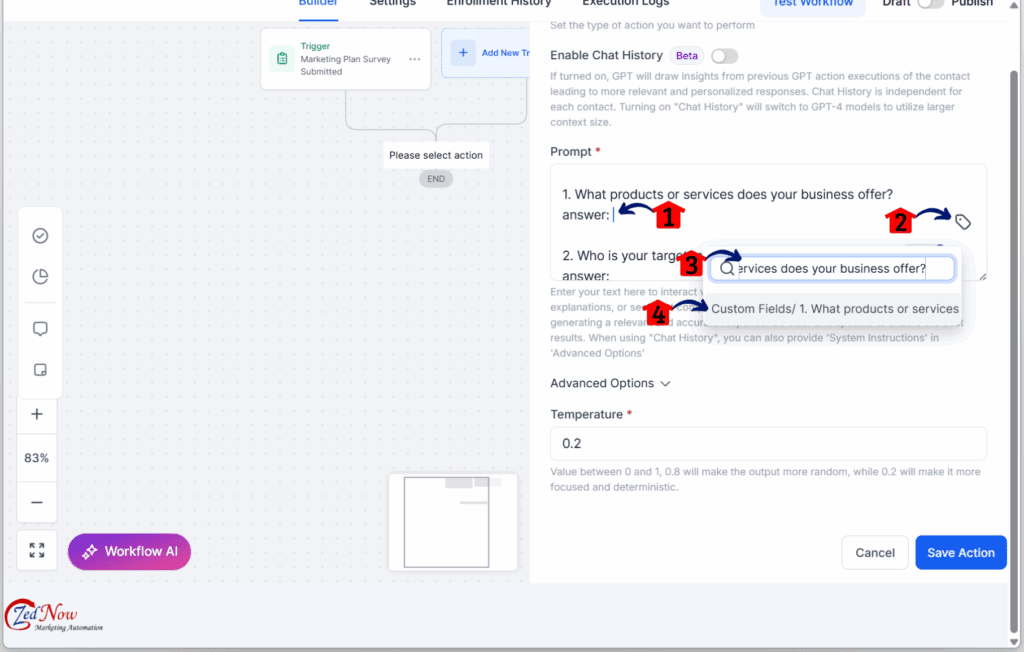Open the Execution Logs tab
This screenshot has width=1024, height=652.
coord(626,4)
